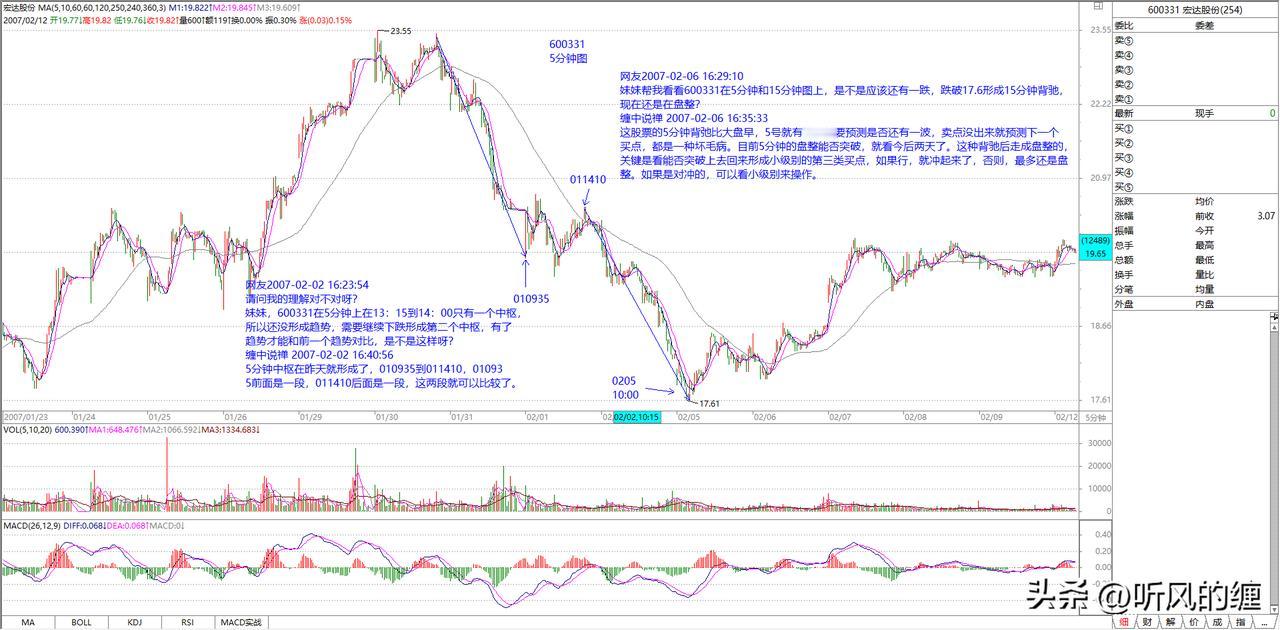Click the 换手 label

point(1124,274)
